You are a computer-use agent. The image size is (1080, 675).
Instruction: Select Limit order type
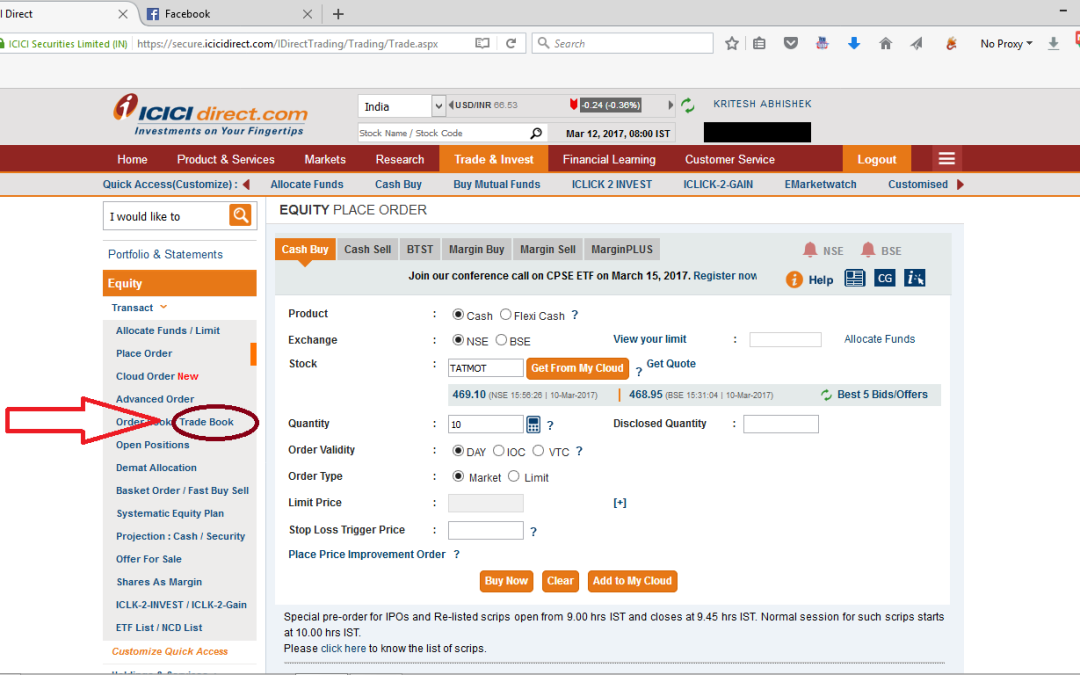(514, 477)
